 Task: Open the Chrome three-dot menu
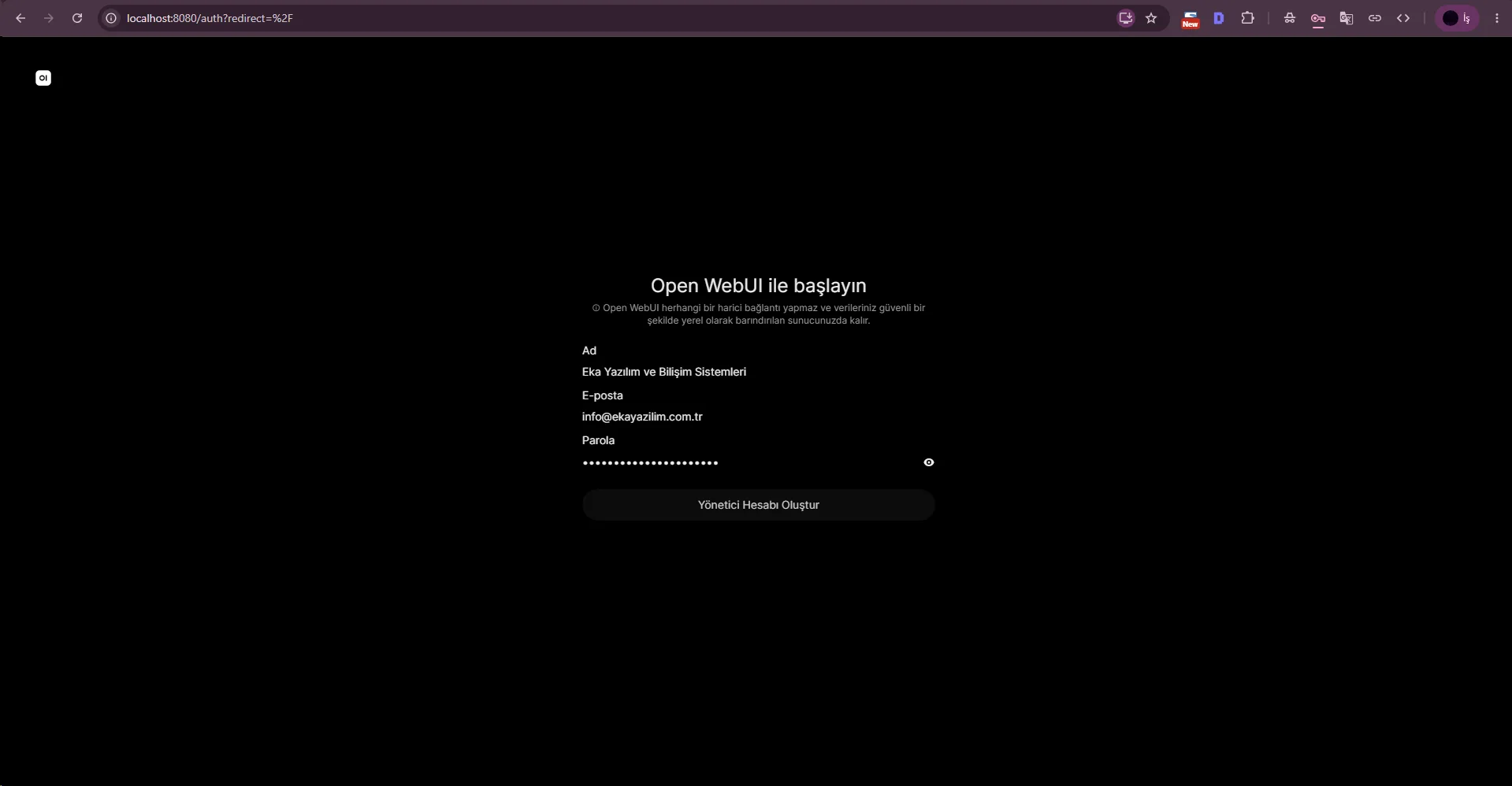[1497, 18]
